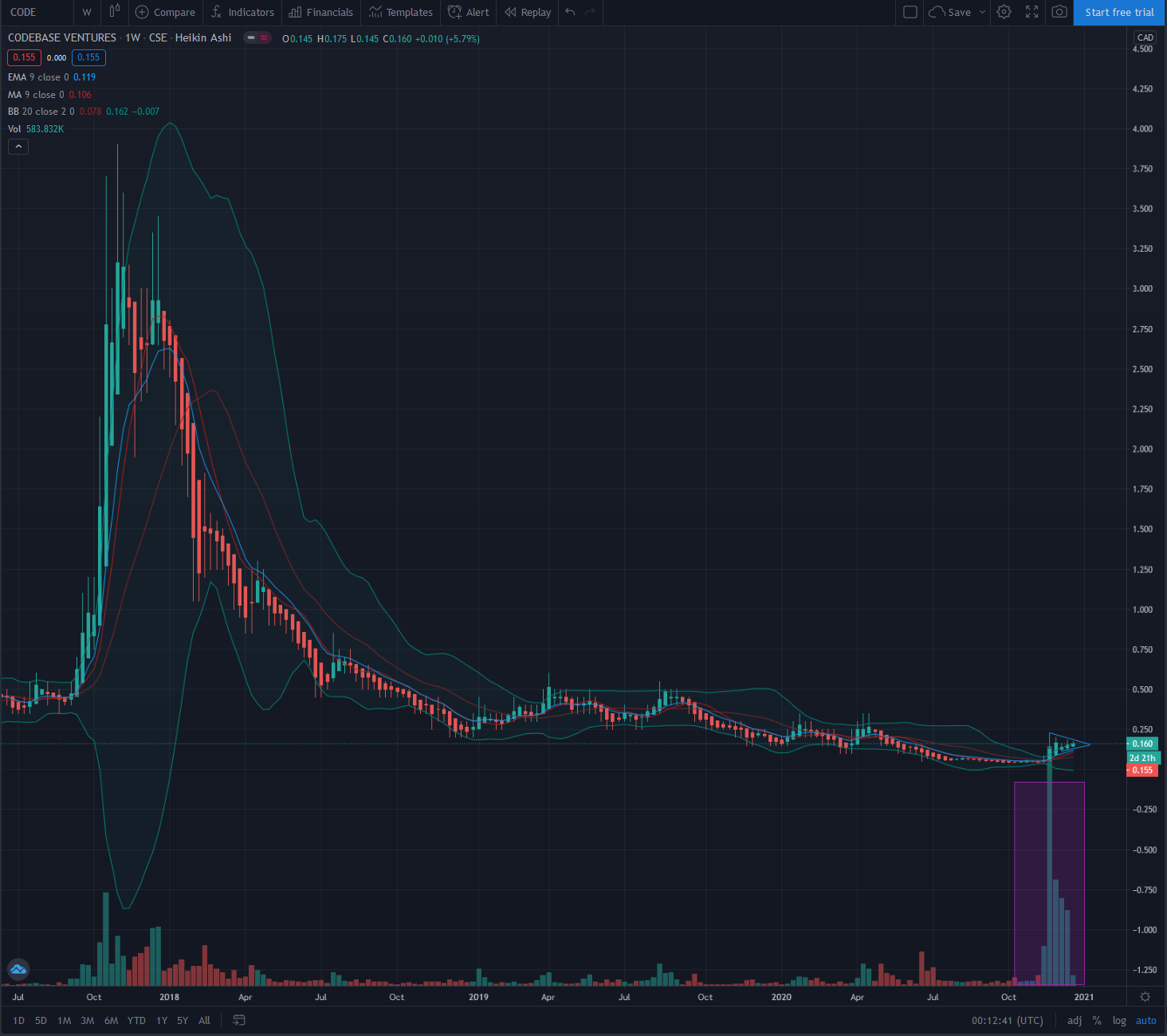Toggle adjusted data adj option
This screenshot has height=1036, width=1167.
(x=1075, y=1020)
